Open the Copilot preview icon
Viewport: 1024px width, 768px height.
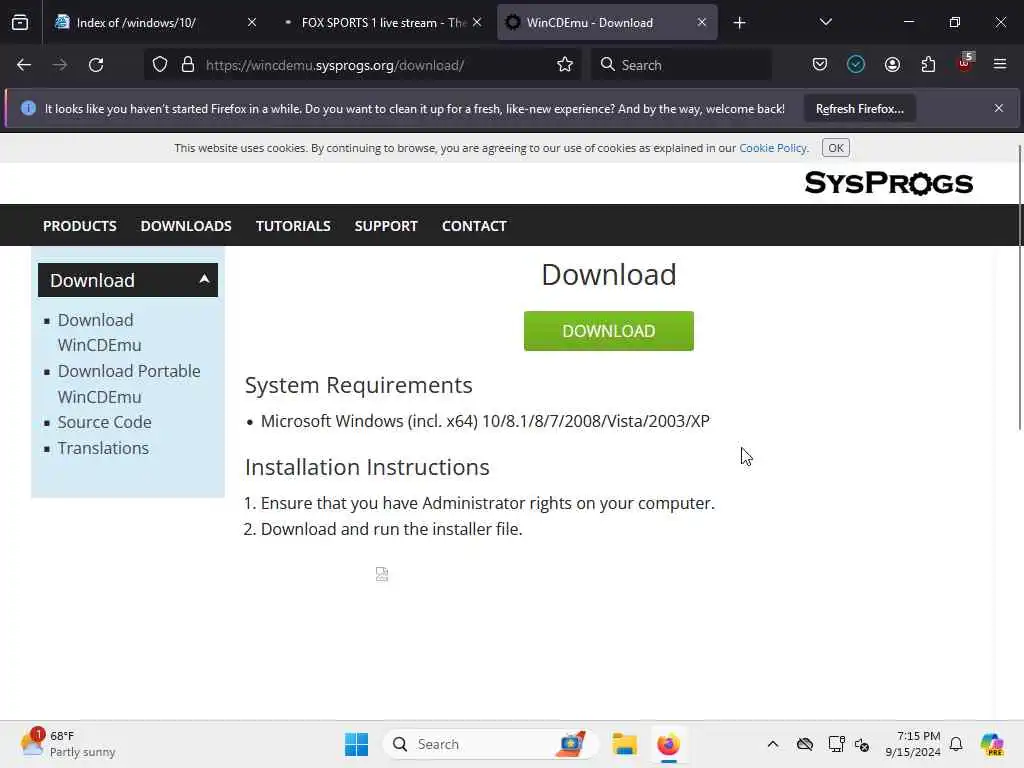coord(992,744)
